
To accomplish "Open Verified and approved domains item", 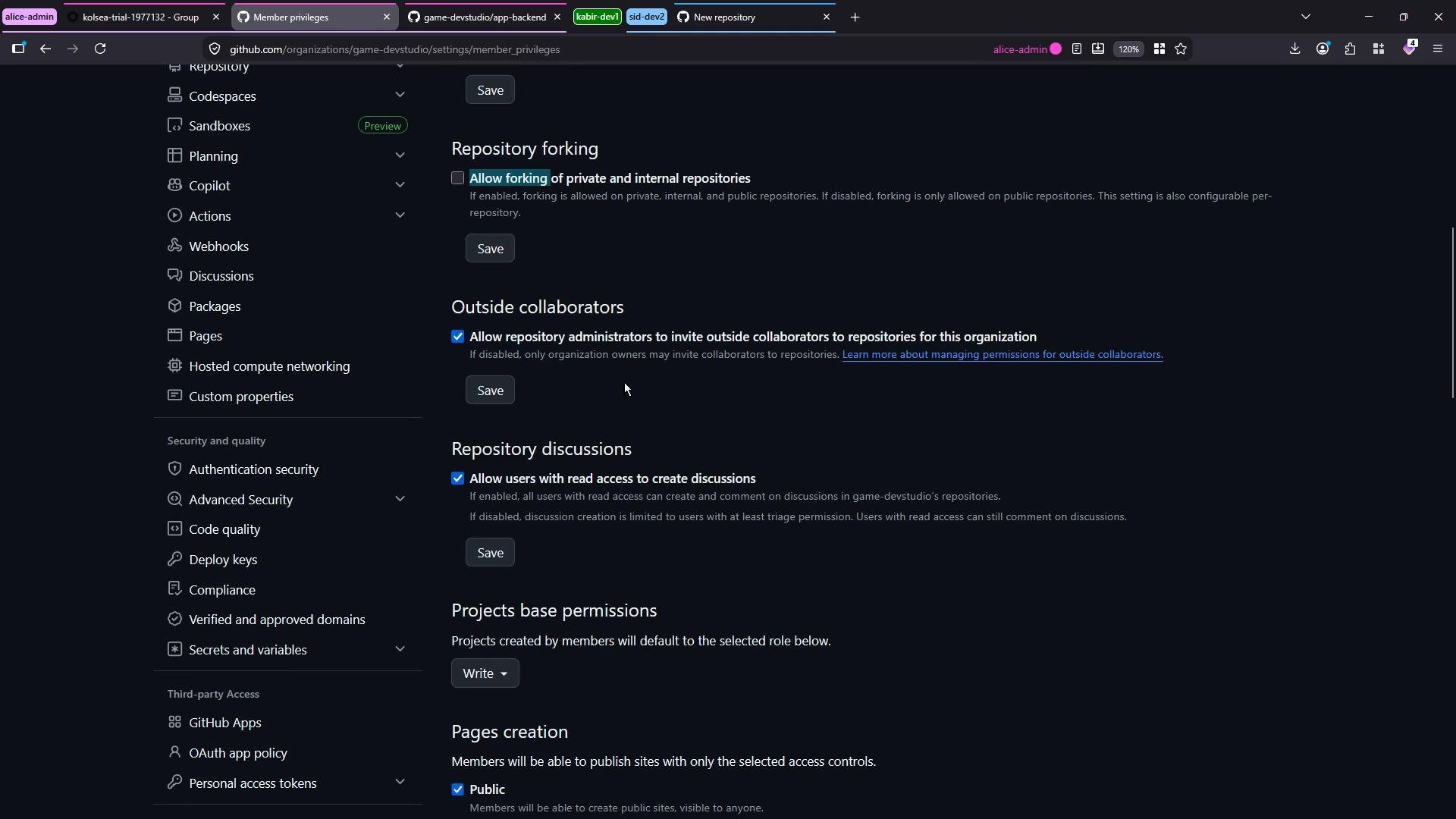I will pos(277,620).
